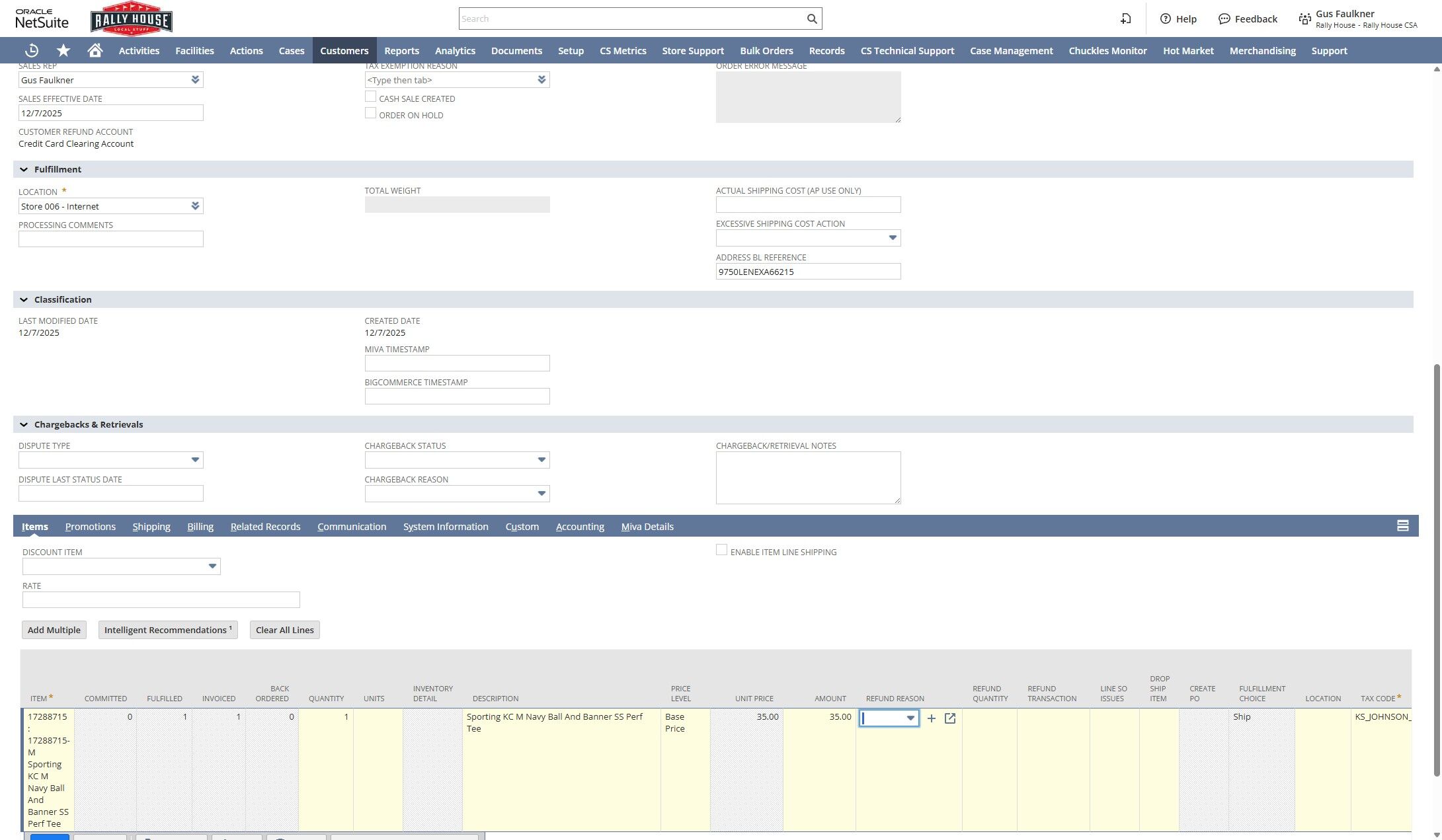Open Refund Reason record in new window
This screenshot has height=840, width=1442.
[950, 718]
